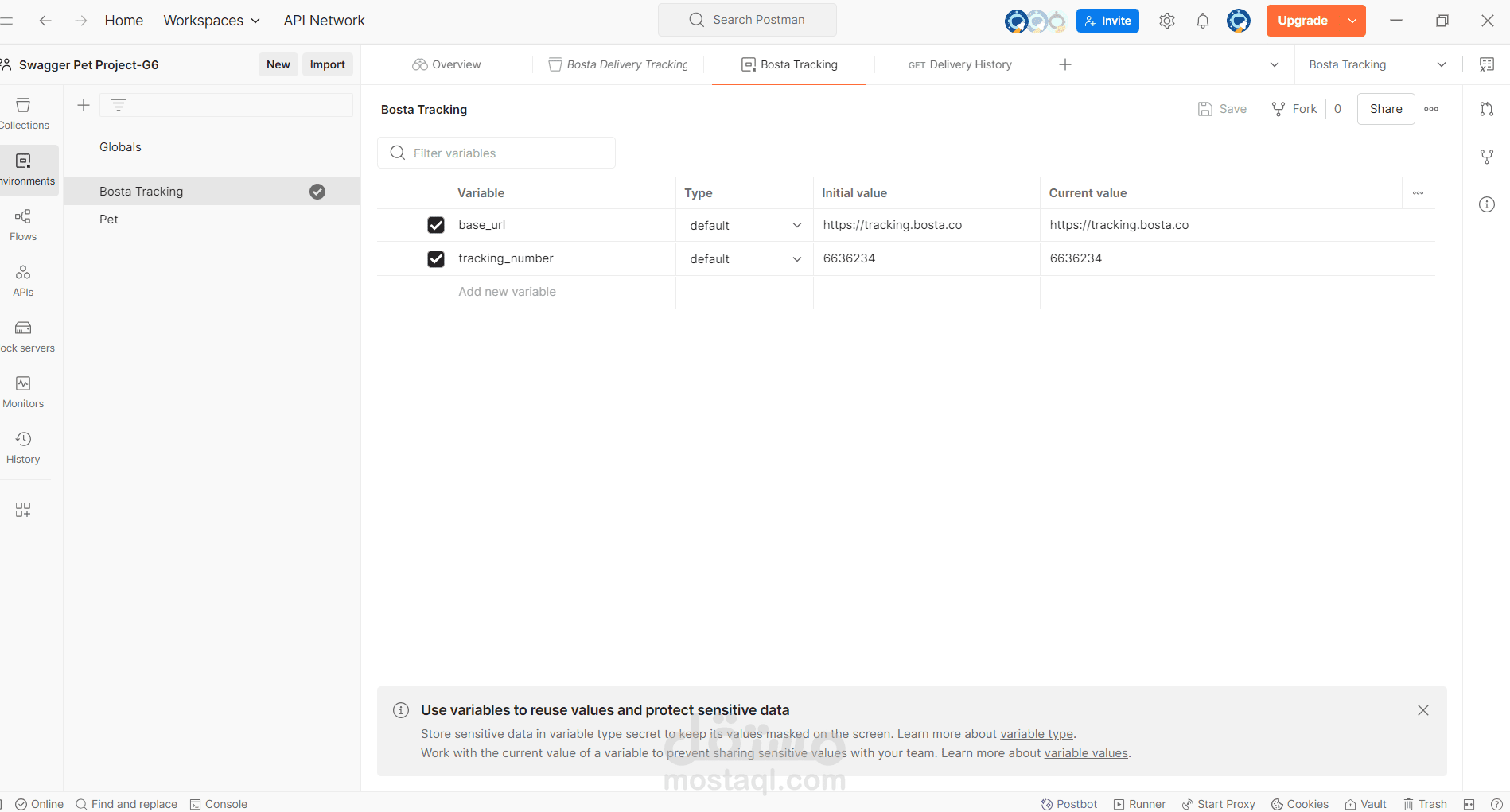Deactivate the Bosta Tracking environment checkmark
Screen dimensions: 1510x812
tap(317, 192)
